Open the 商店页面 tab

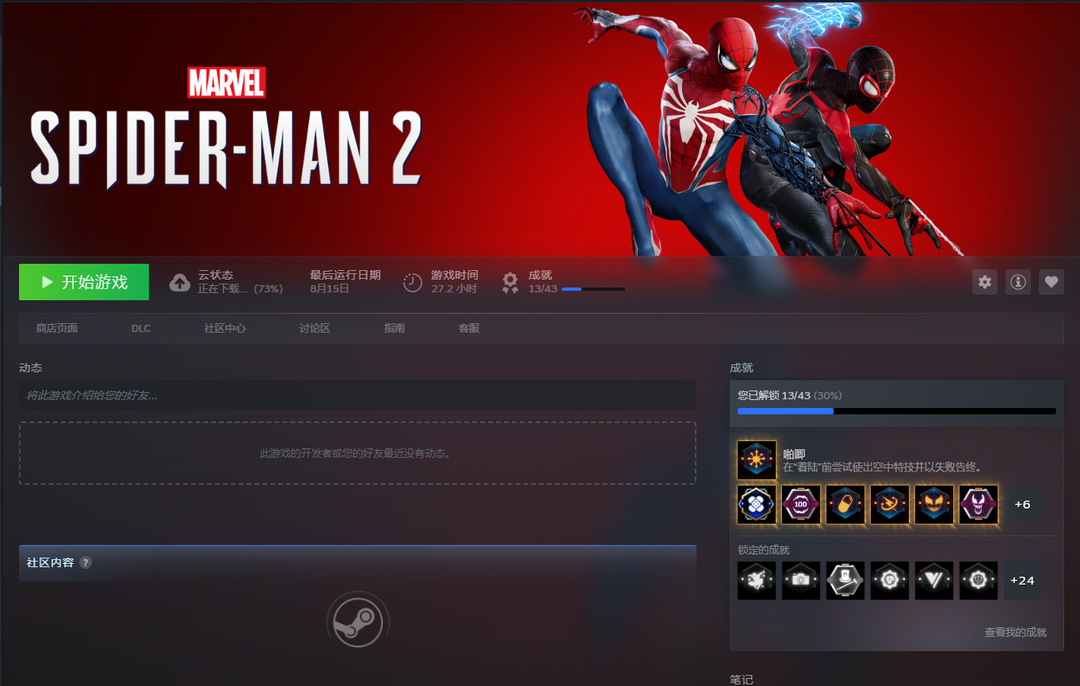[x=57, y=329]
